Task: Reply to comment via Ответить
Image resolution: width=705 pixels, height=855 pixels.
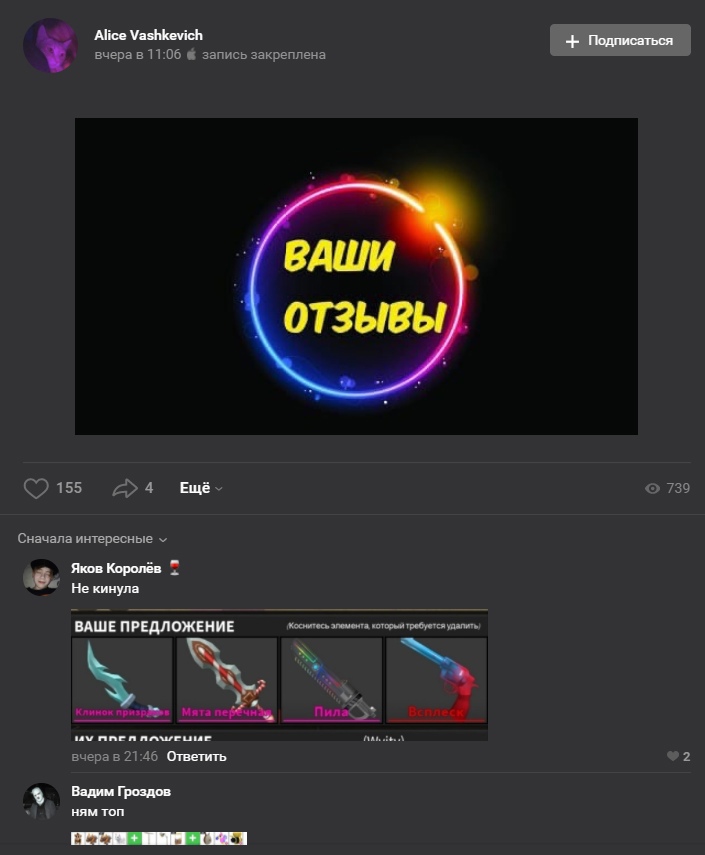Action: 196,756
